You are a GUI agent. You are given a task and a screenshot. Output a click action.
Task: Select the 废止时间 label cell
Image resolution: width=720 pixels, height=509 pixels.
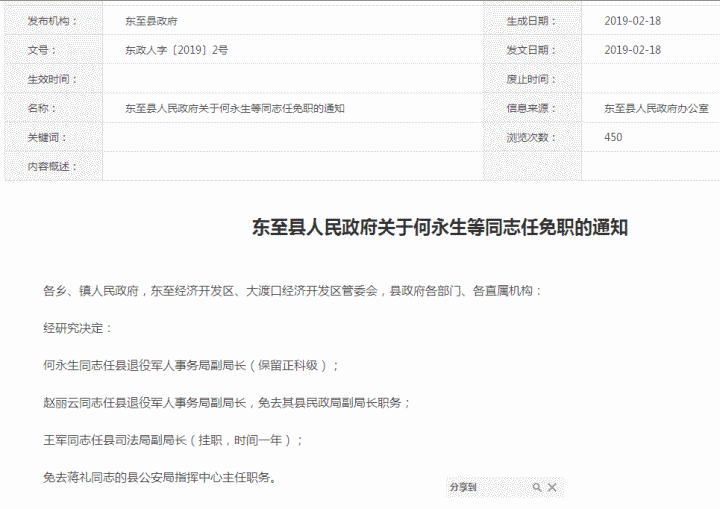(x=532, y=79)
